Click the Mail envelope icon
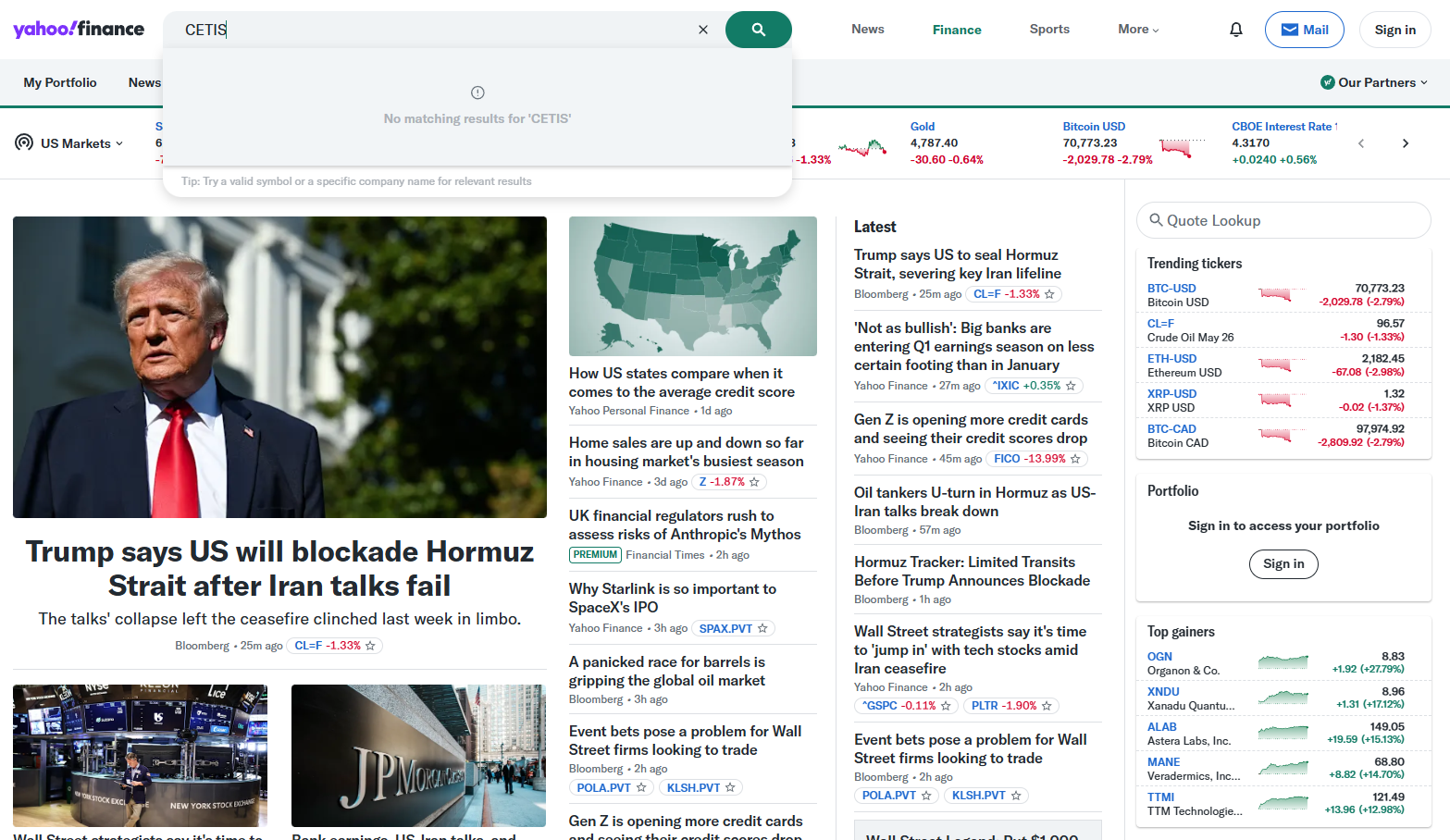 [x=1291, y=29]
